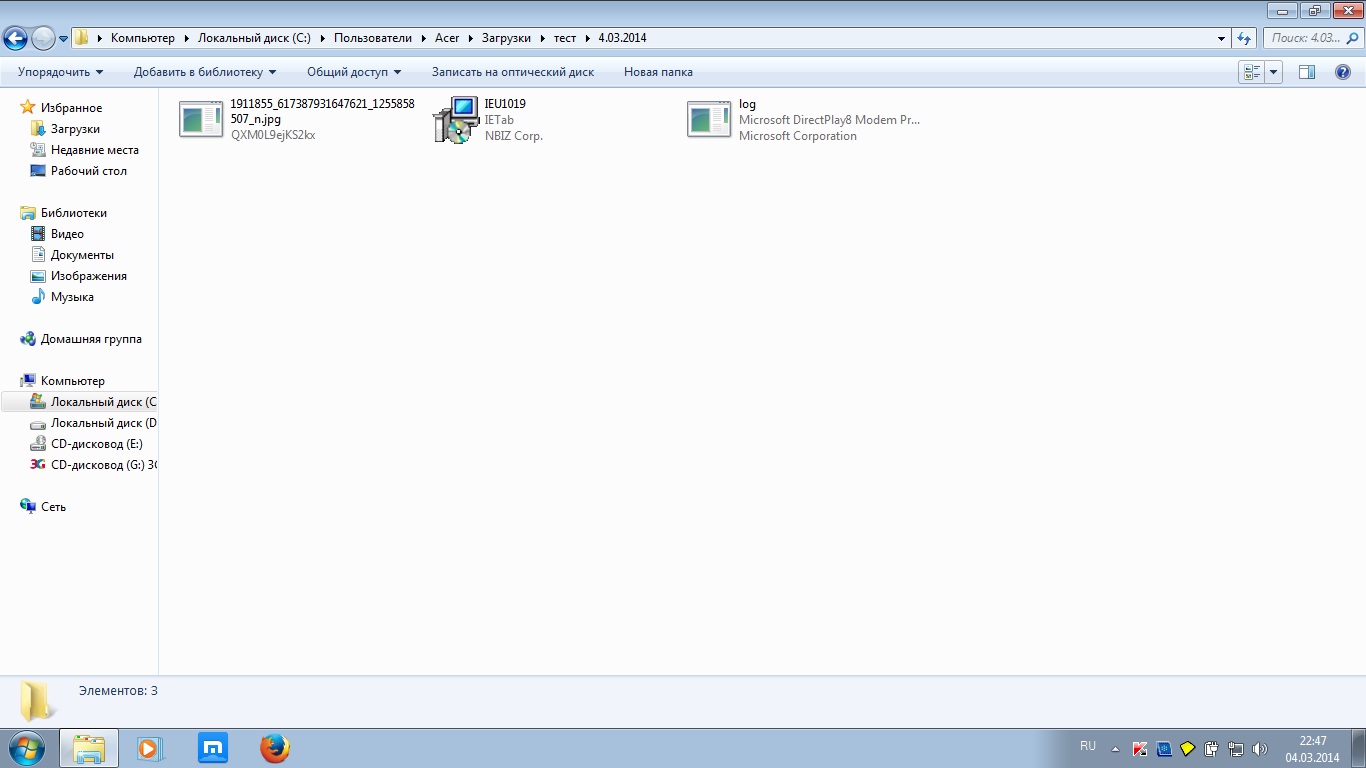The image size is (1366, 768).
Task: Select Загрузки in the favorites sidebar
Action: [x=75, y=129]
